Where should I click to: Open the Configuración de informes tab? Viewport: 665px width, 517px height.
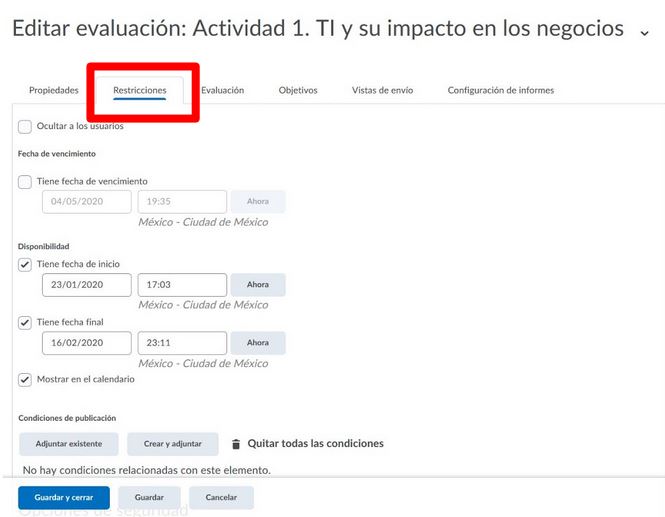500,90
